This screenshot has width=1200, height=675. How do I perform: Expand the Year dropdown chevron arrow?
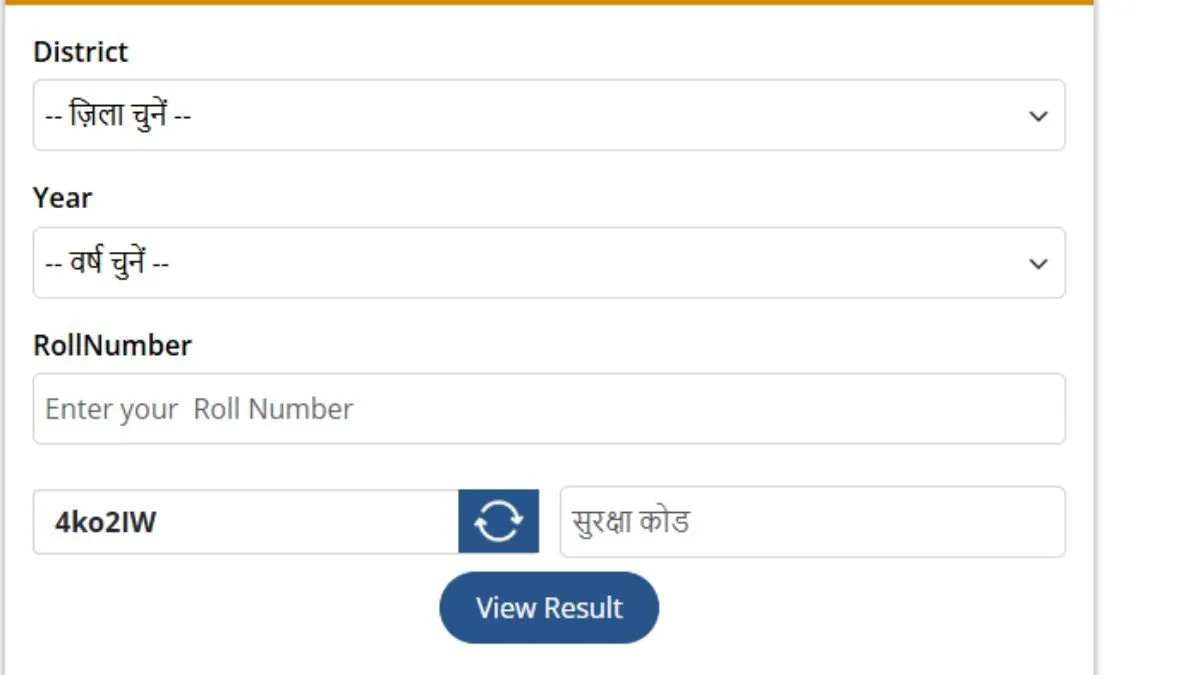[1038, 264]
